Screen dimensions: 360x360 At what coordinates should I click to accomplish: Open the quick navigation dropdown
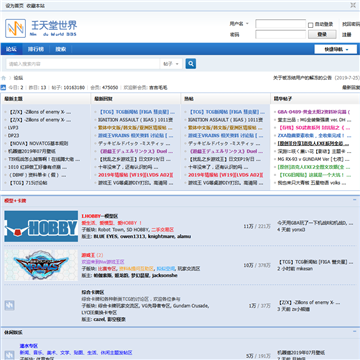335,49
